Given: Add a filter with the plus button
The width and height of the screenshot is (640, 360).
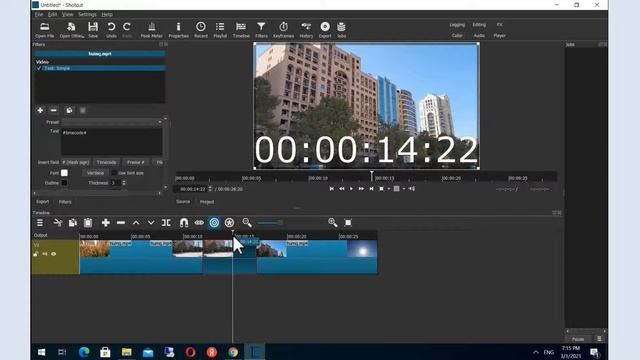Looking at the screenshot, I should point(40,110).
